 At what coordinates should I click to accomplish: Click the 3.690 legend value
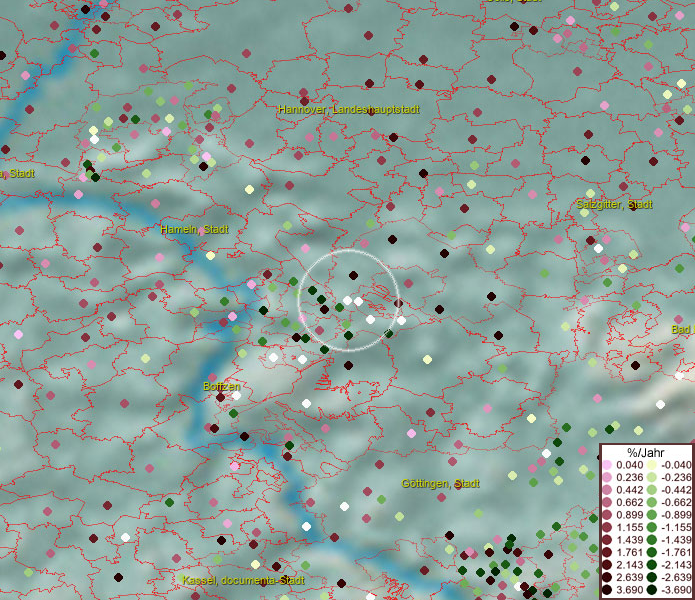(629, 590)
